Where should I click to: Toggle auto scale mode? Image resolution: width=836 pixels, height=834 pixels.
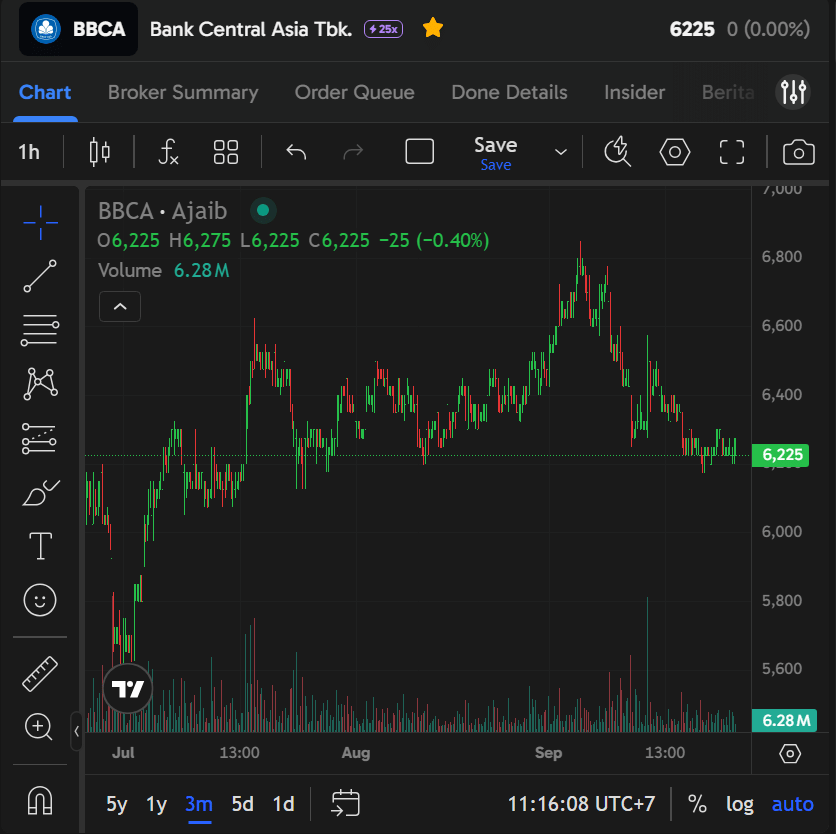tap(793, 804)
